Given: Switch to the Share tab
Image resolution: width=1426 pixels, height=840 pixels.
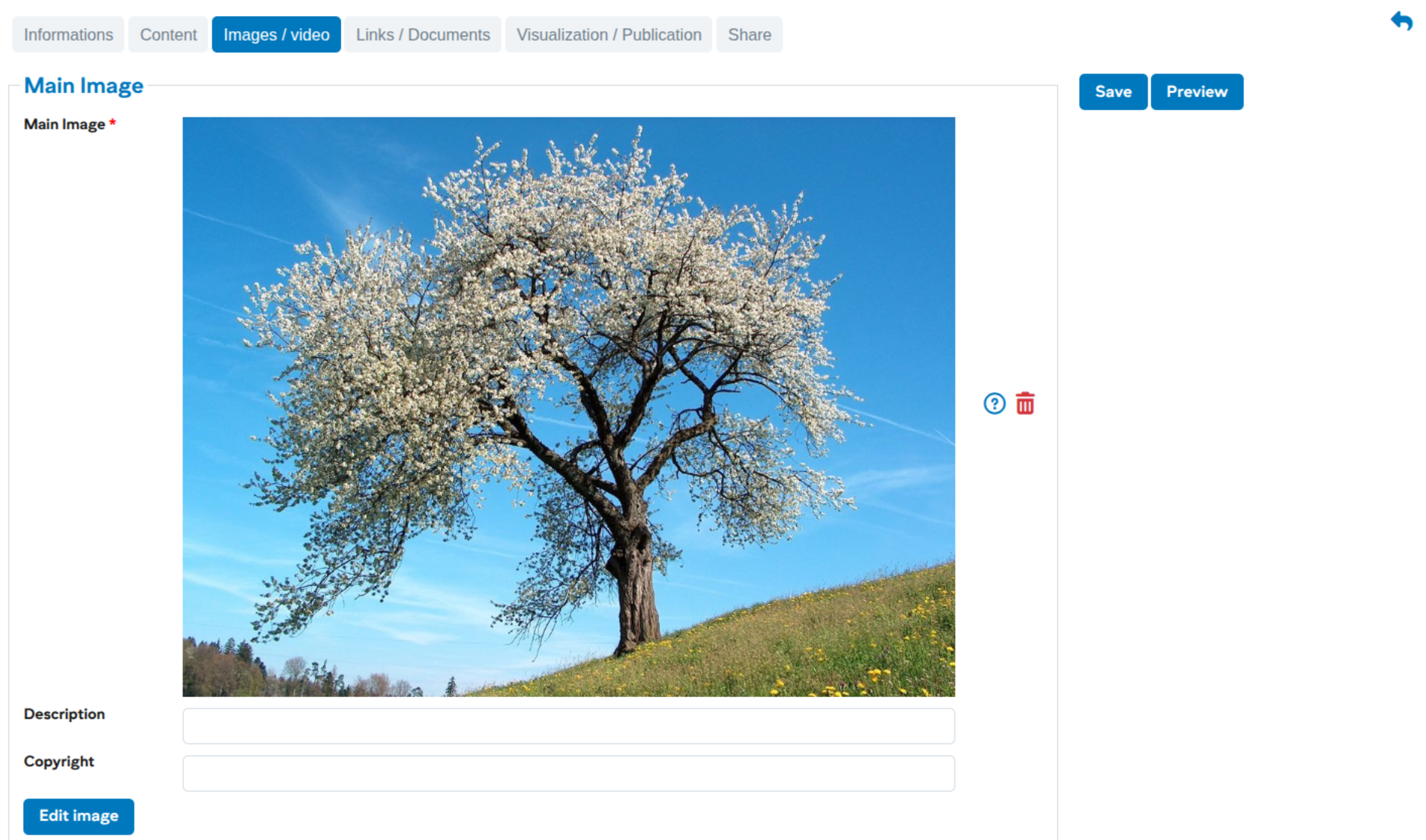Looking at the screenshot, I should pos(749,34).
